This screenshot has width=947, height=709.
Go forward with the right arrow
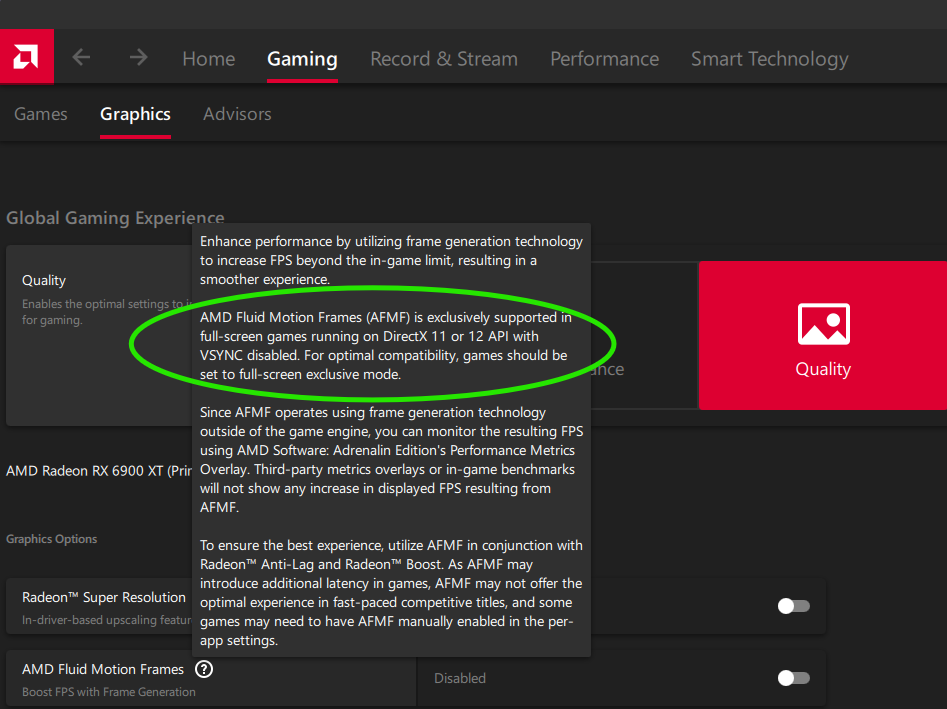pyautogui.click(x=138, y=57)
